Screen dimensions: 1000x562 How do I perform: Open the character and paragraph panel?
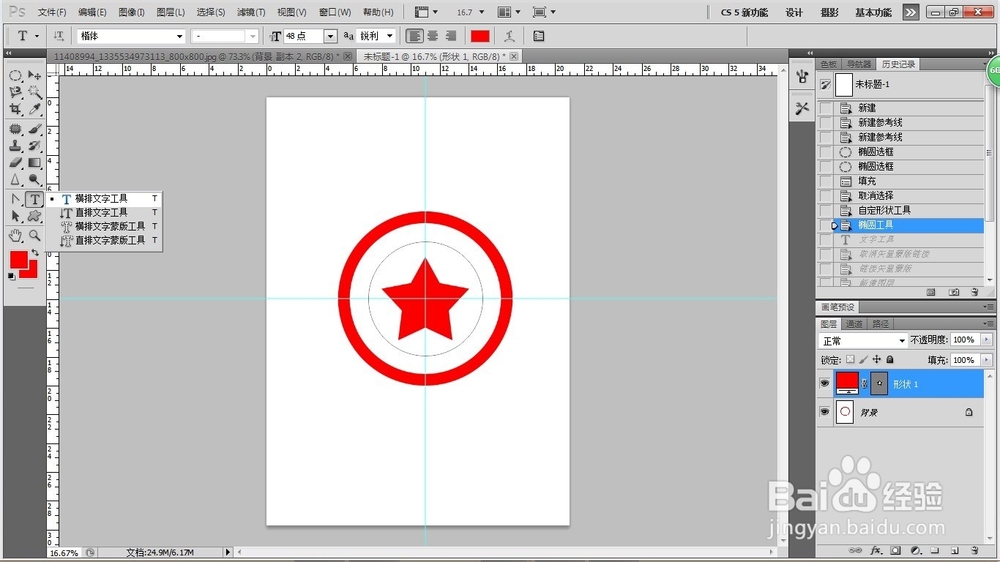click(x=539, y=36)
